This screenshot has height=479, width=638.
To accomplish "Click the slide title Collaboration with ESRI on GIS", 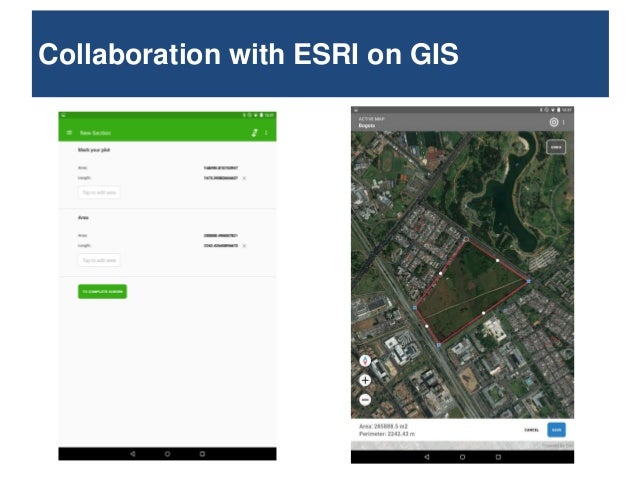I will point(248,54).
